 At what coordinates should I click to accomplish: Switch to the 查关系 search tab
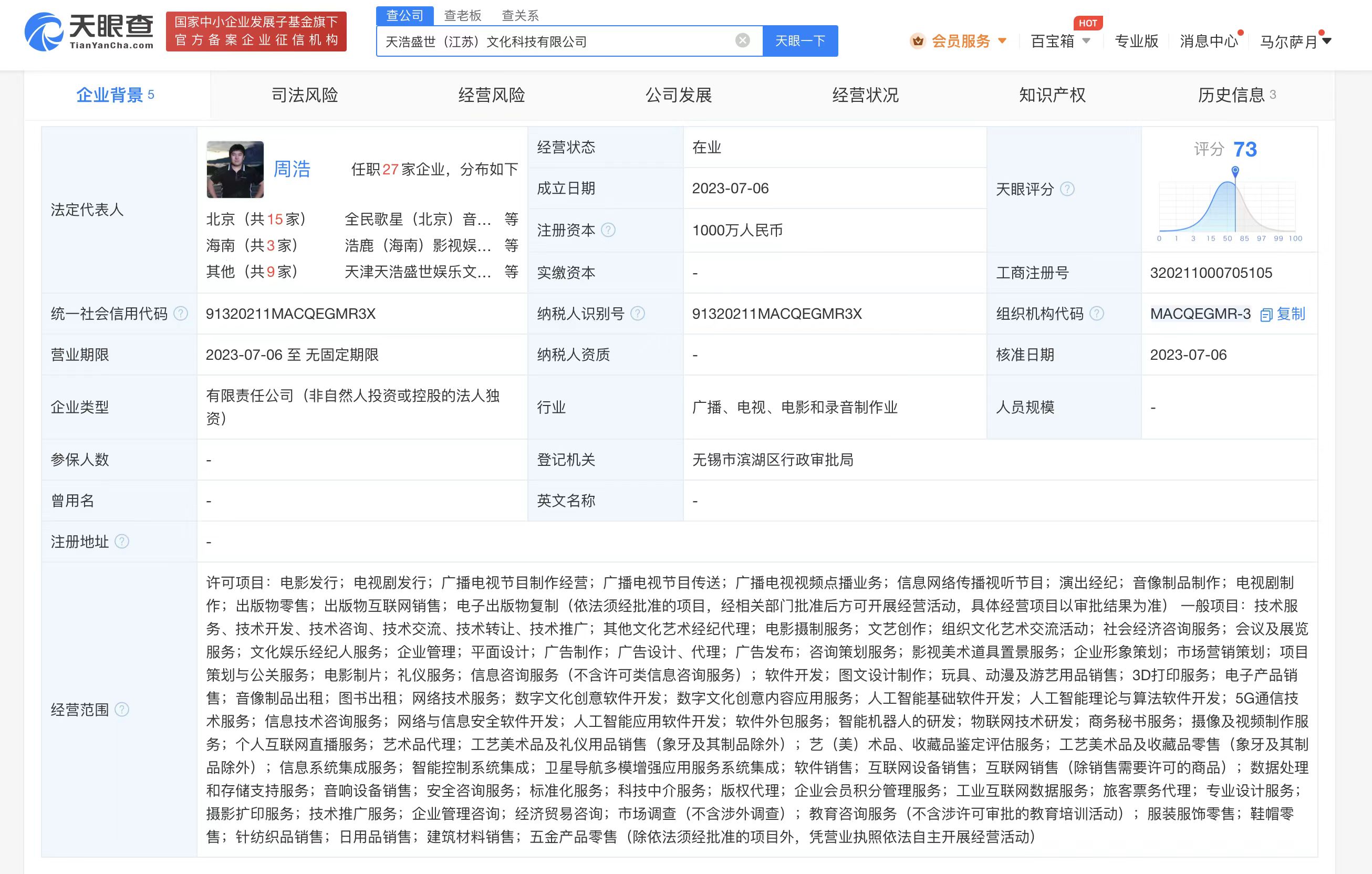520,15
